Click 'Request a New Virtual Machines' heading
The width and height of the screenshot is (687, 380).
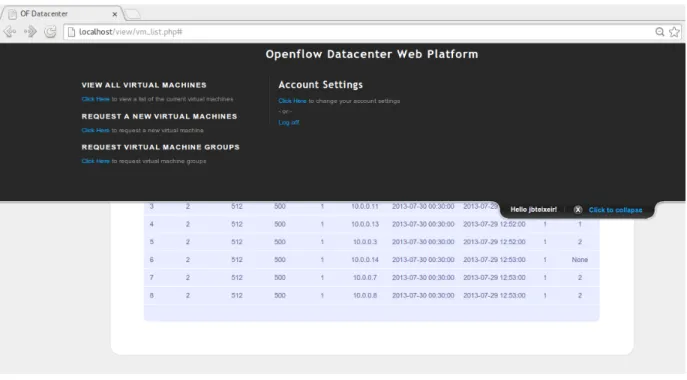pos(159,117)
